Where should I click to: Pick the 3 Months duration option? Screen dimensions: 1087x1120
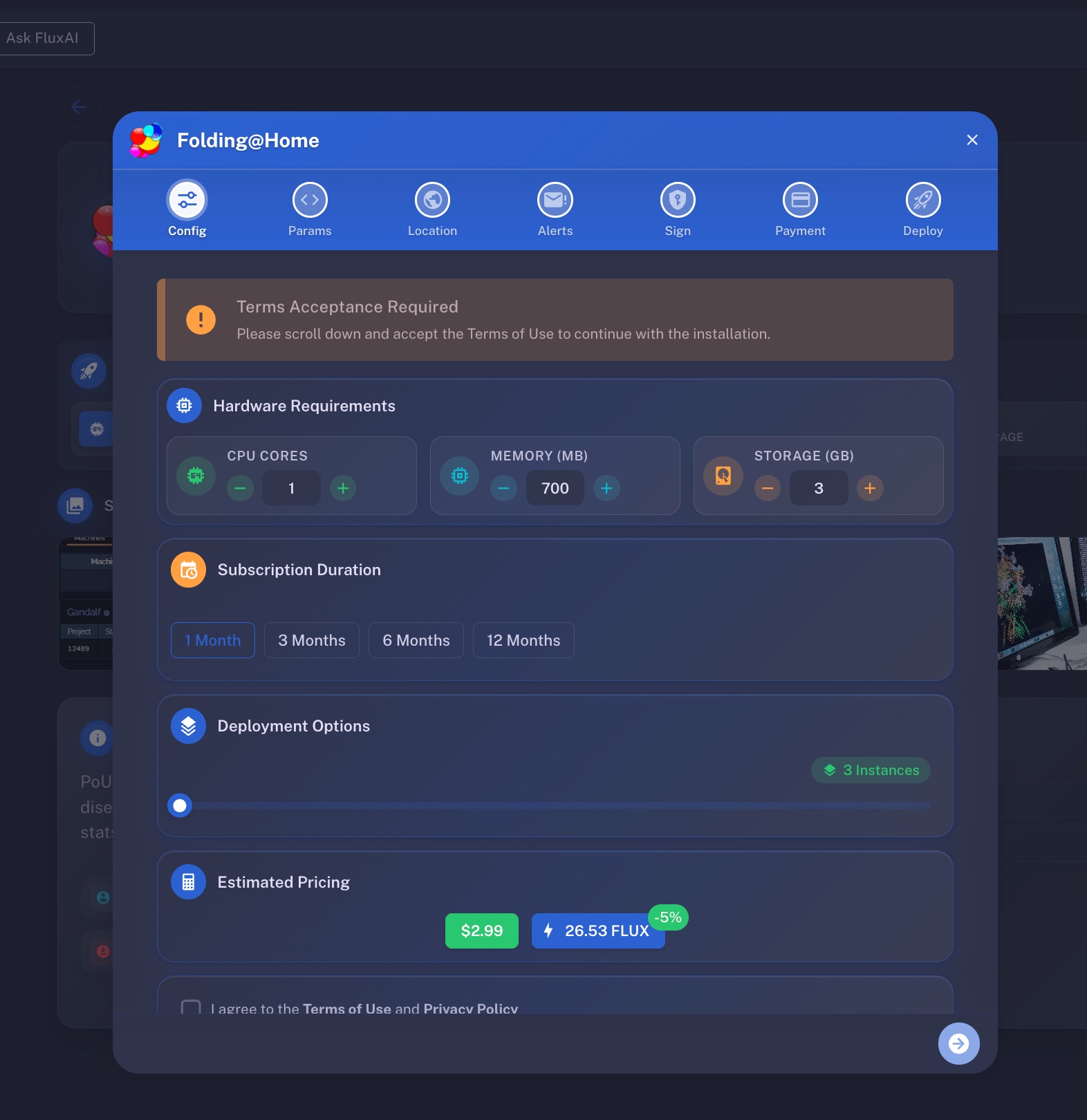coord(312,640)
